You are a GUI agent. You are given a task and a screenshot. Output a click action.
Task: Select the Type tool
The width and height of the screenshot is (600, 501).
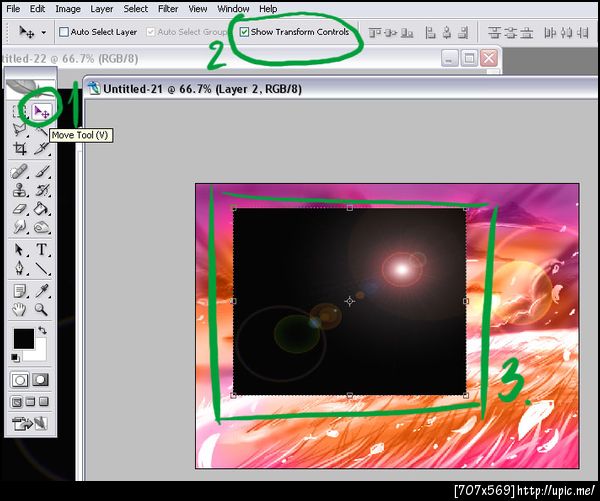(41, 250)
